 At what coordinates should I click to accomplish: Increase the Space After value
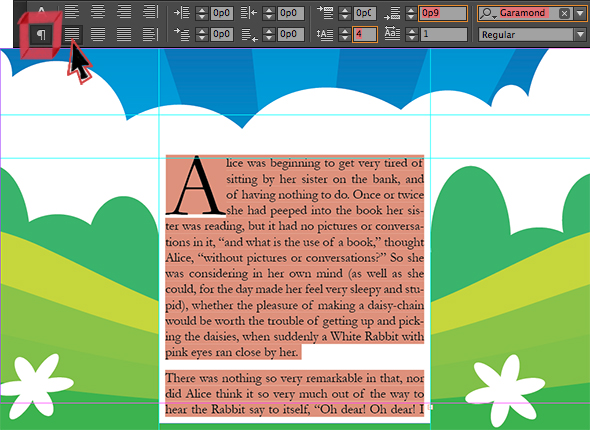point(412,10)
